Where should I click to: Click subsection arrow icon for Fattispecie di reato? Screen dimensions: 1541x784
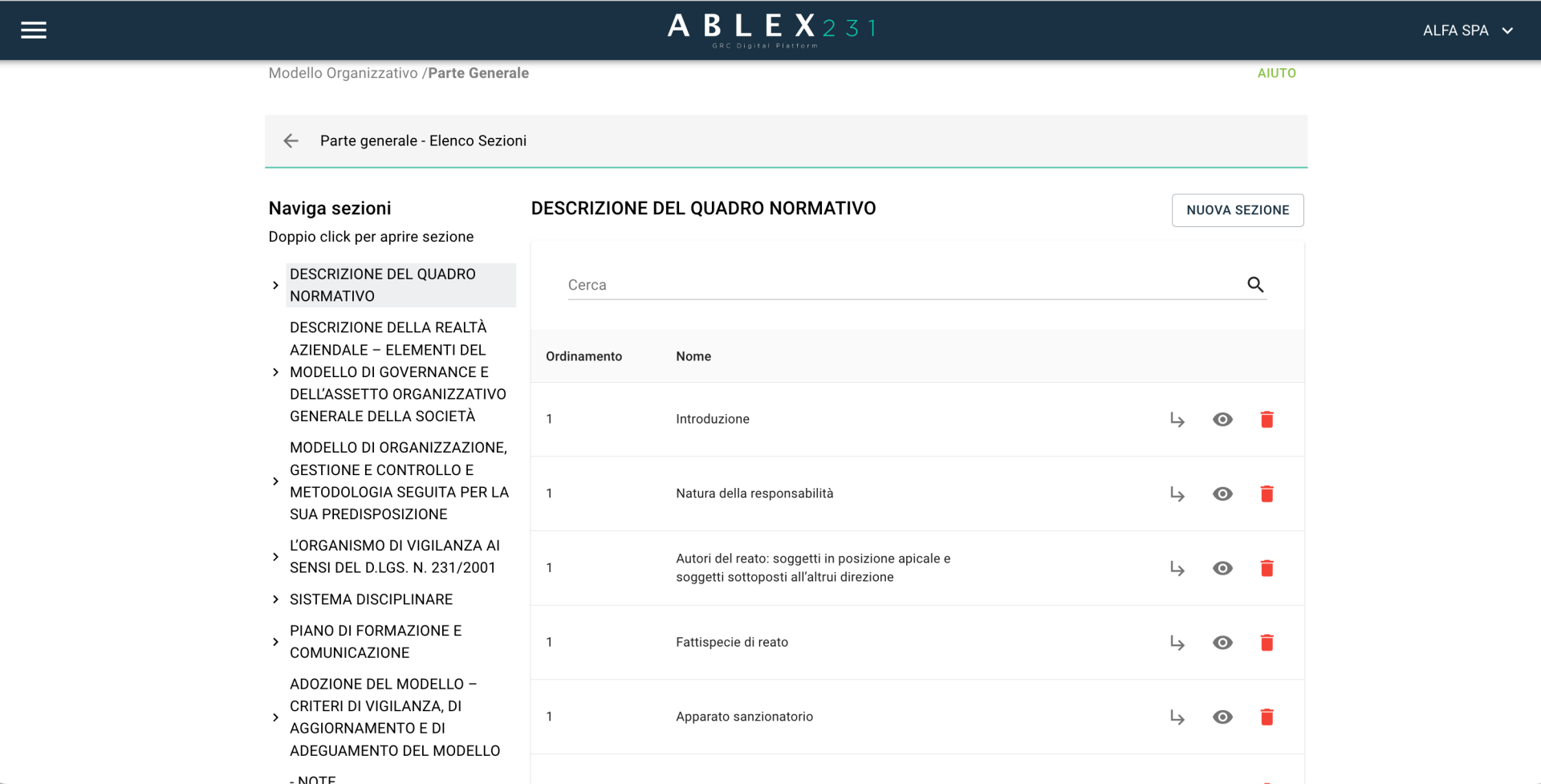(1177, 643)
